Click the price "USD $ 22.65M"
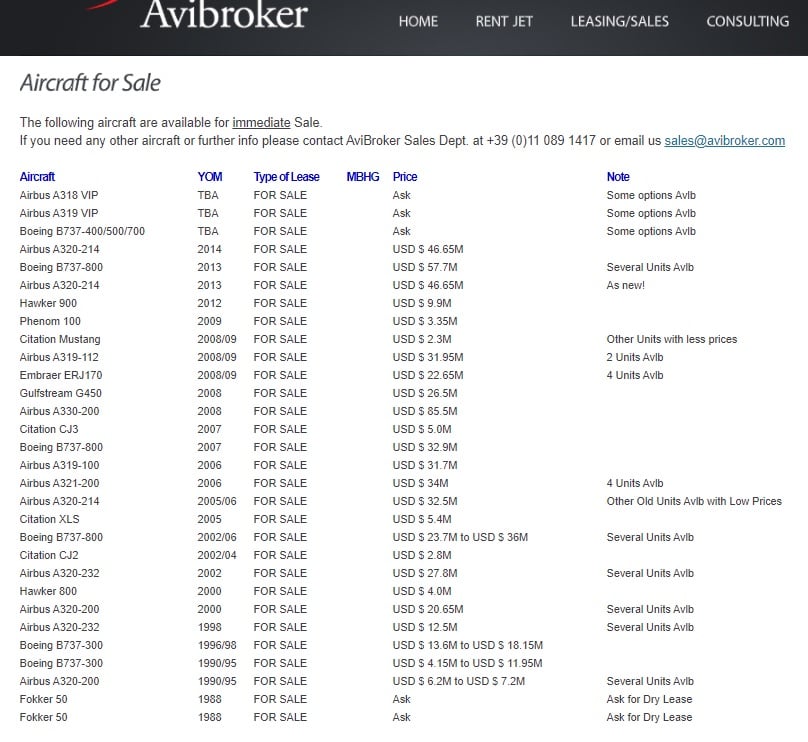 428,376
